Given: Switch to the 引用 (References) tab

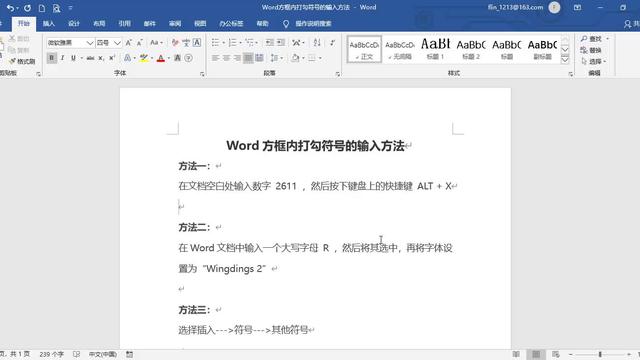Looking at the screenshot, I should (x=124, y=24).
